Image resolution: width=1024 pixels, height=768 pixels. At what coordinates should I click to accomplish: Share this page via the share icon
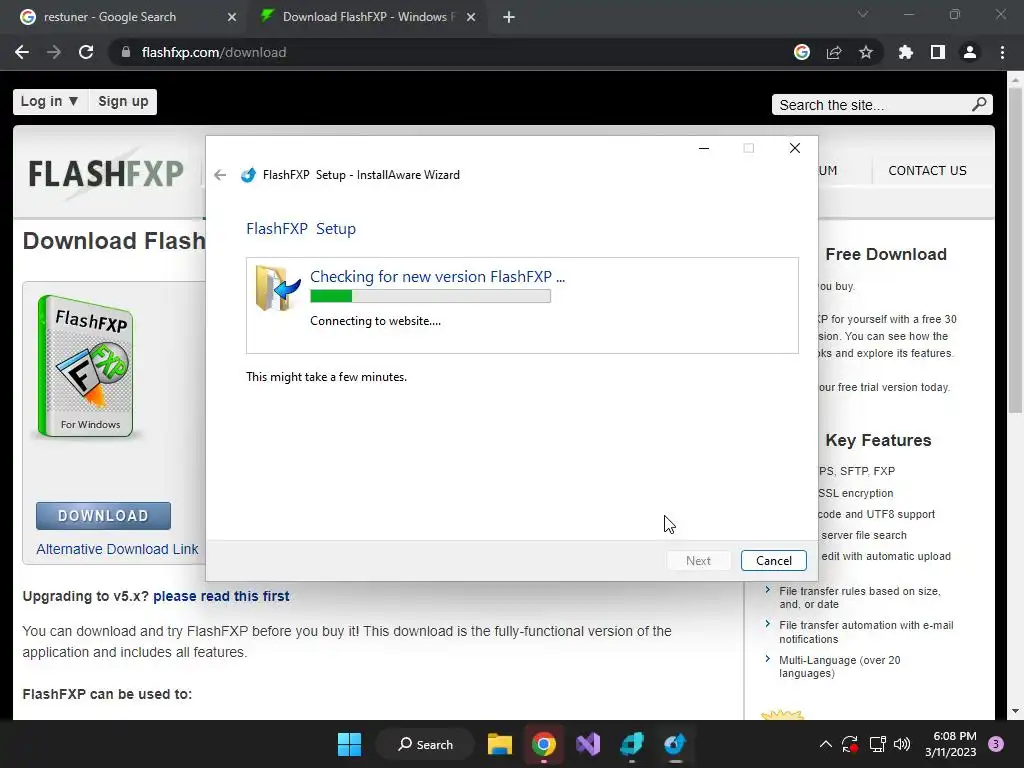(x=833, y=52)
